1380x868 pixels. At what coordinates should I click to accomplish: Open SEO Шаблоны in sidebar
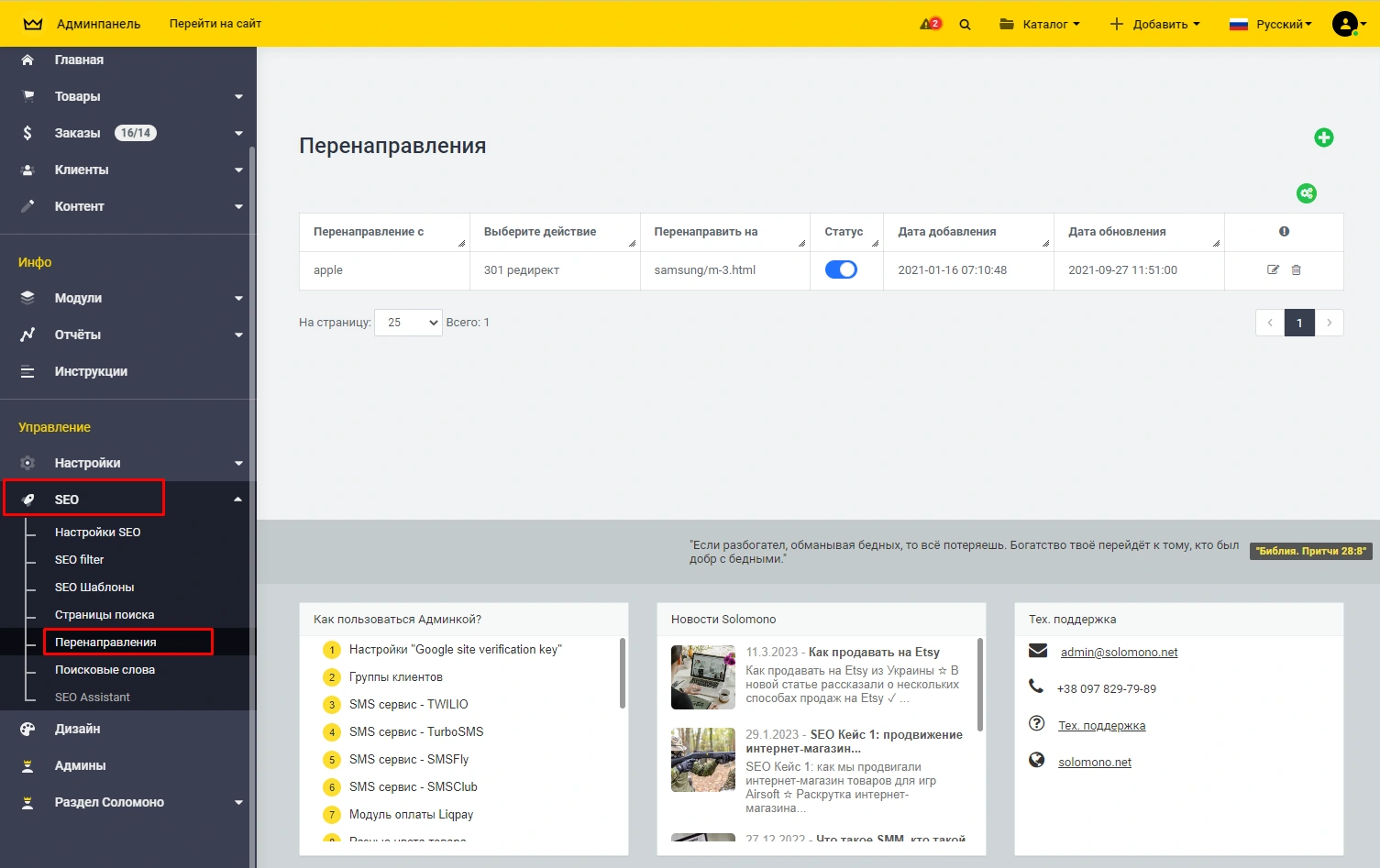(x=94, y=588)
